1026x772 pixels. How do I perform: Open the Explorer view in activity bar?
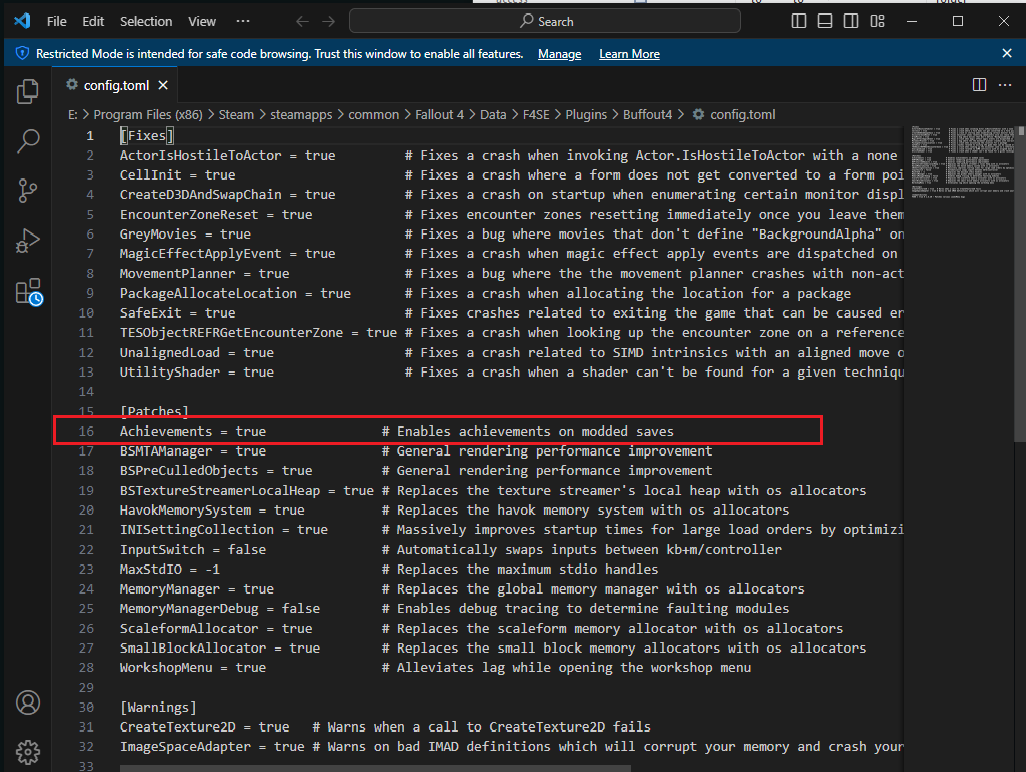coord(27,92)
